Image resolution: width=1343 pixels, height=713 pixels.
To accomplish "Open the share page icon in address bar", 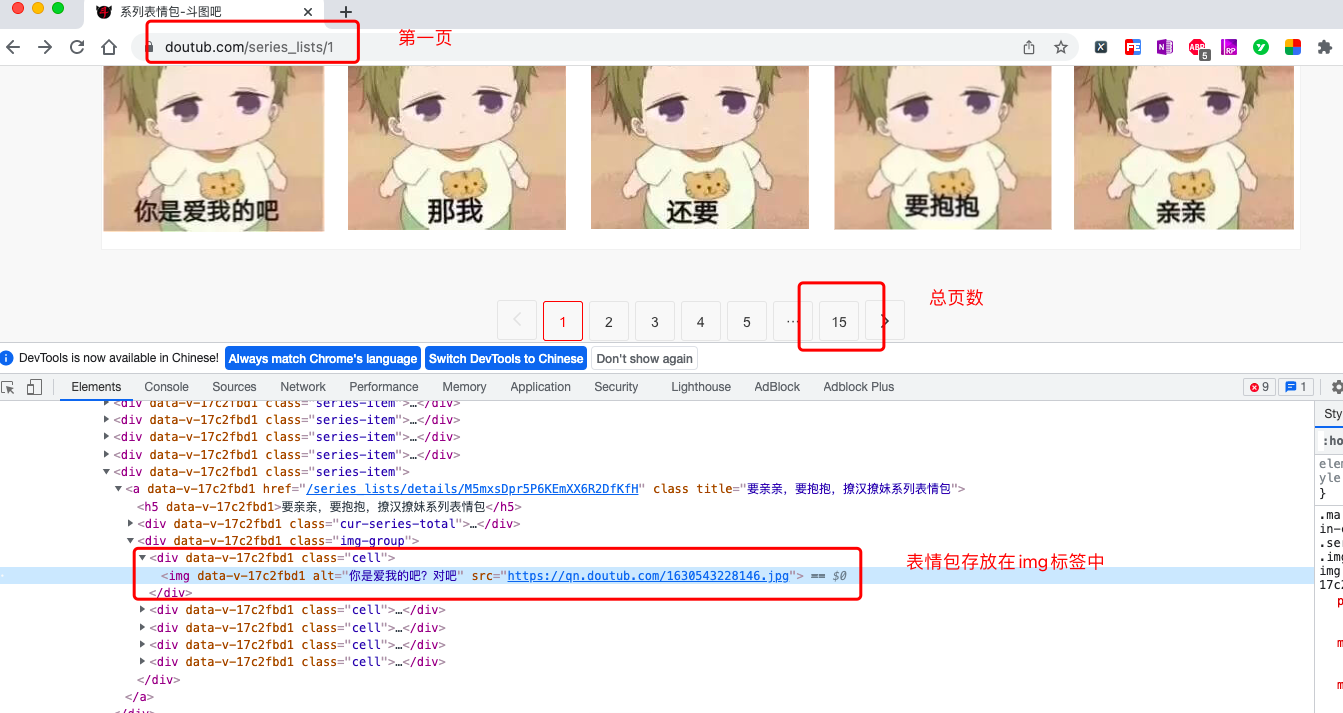I will tap(1029, 47).
